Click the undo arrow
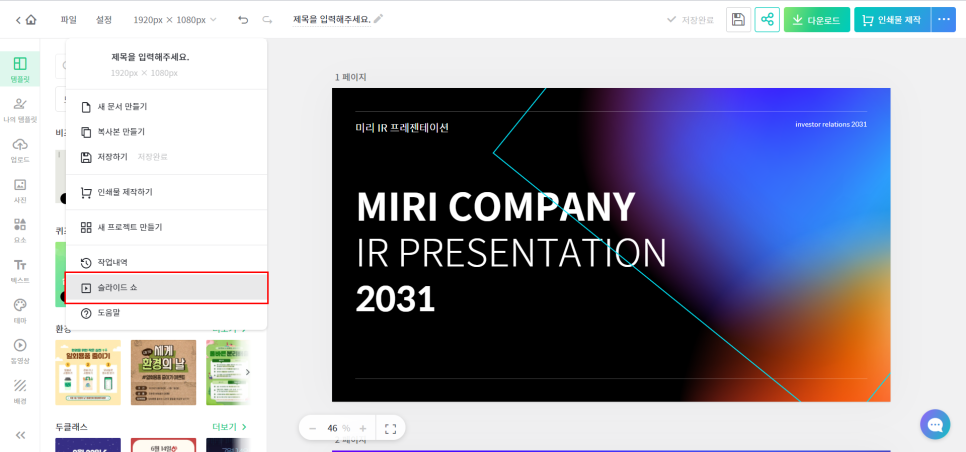This screenshot has height=452, width=966. point(243,20)
